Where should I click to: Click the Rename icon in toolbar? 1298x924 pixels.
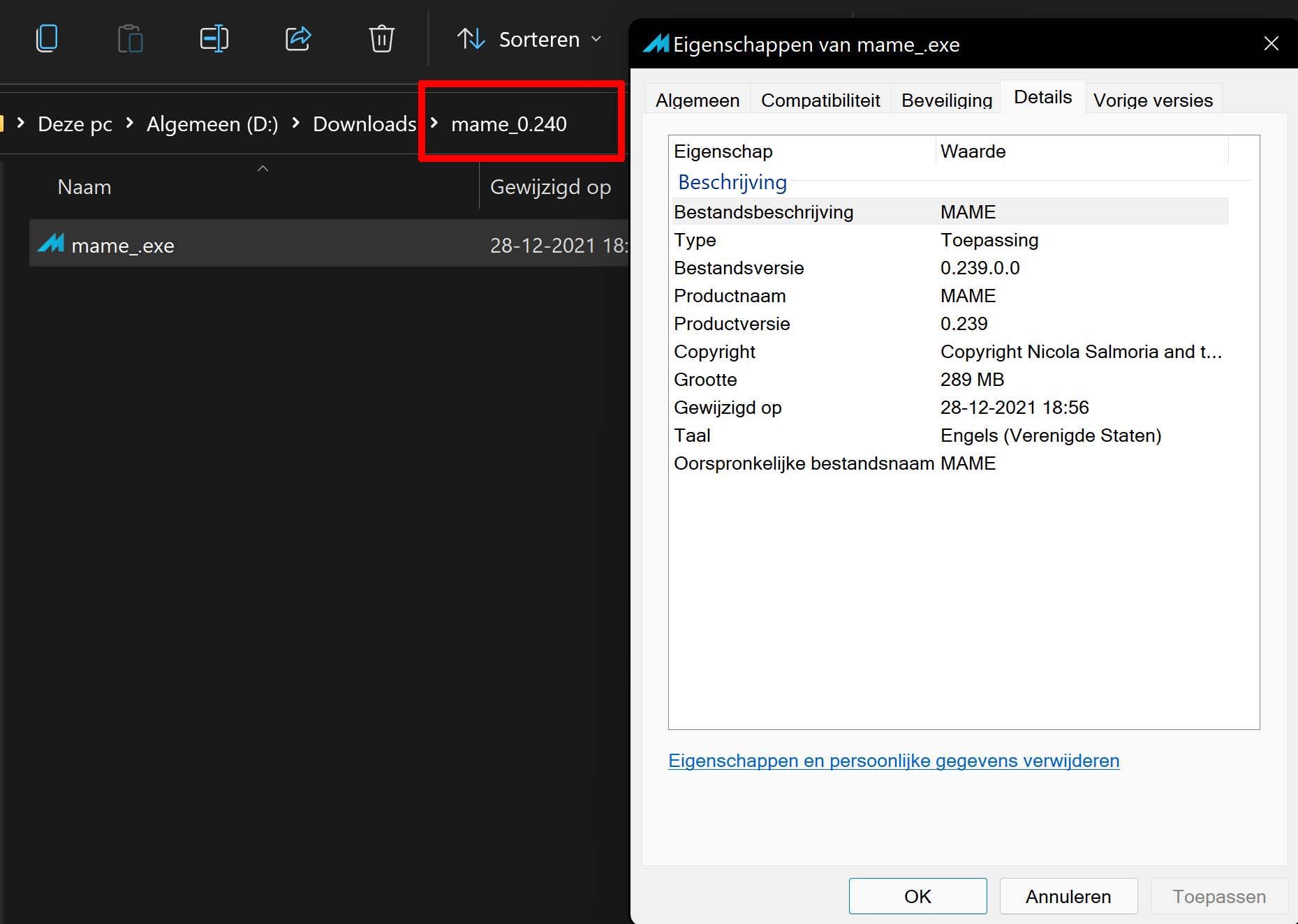click(x=214, y=38)
